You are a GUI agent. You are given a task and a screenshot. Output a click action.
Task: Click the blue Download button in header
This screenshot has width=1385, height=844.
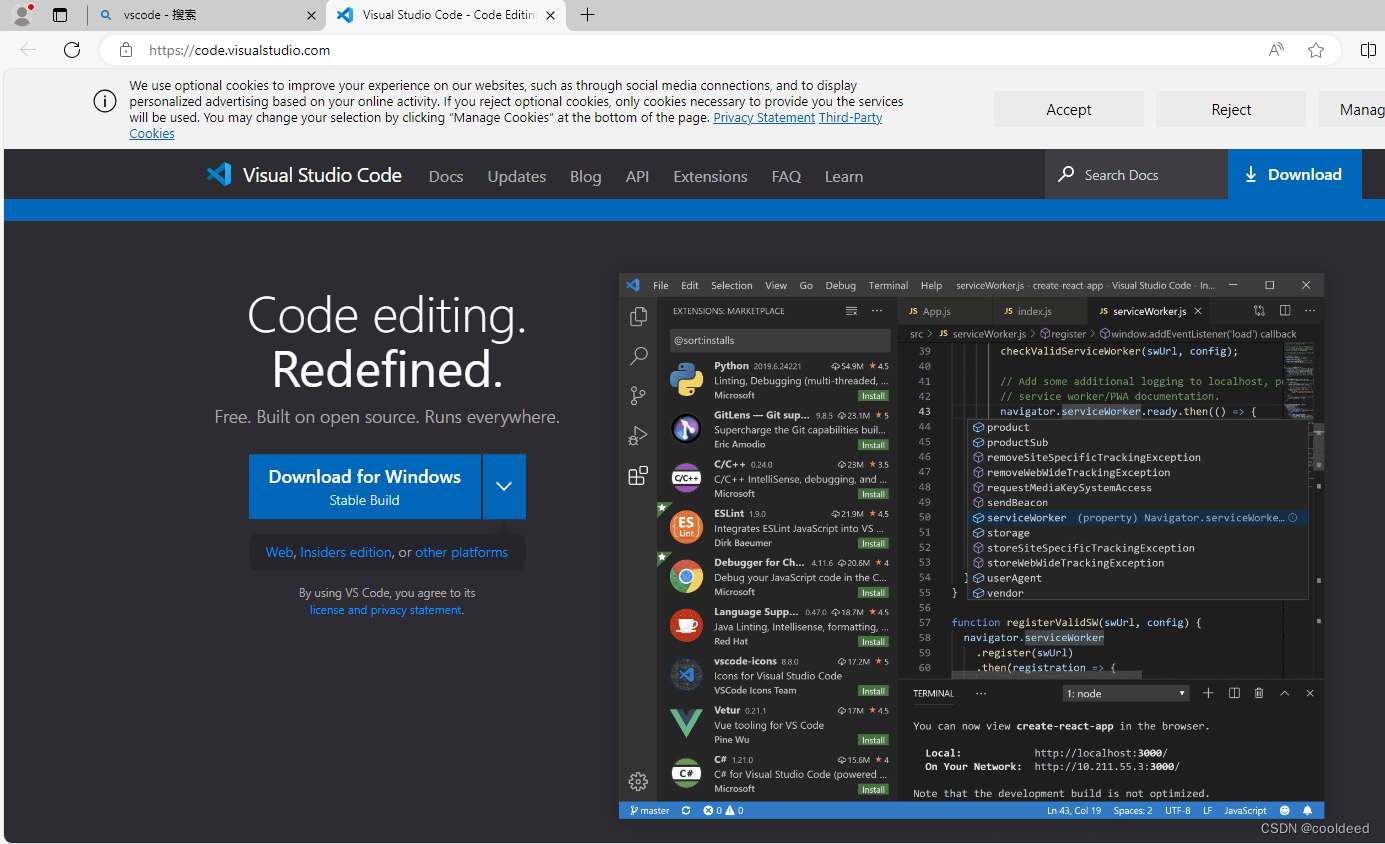pyautogui.click(x=1295, y=175)
